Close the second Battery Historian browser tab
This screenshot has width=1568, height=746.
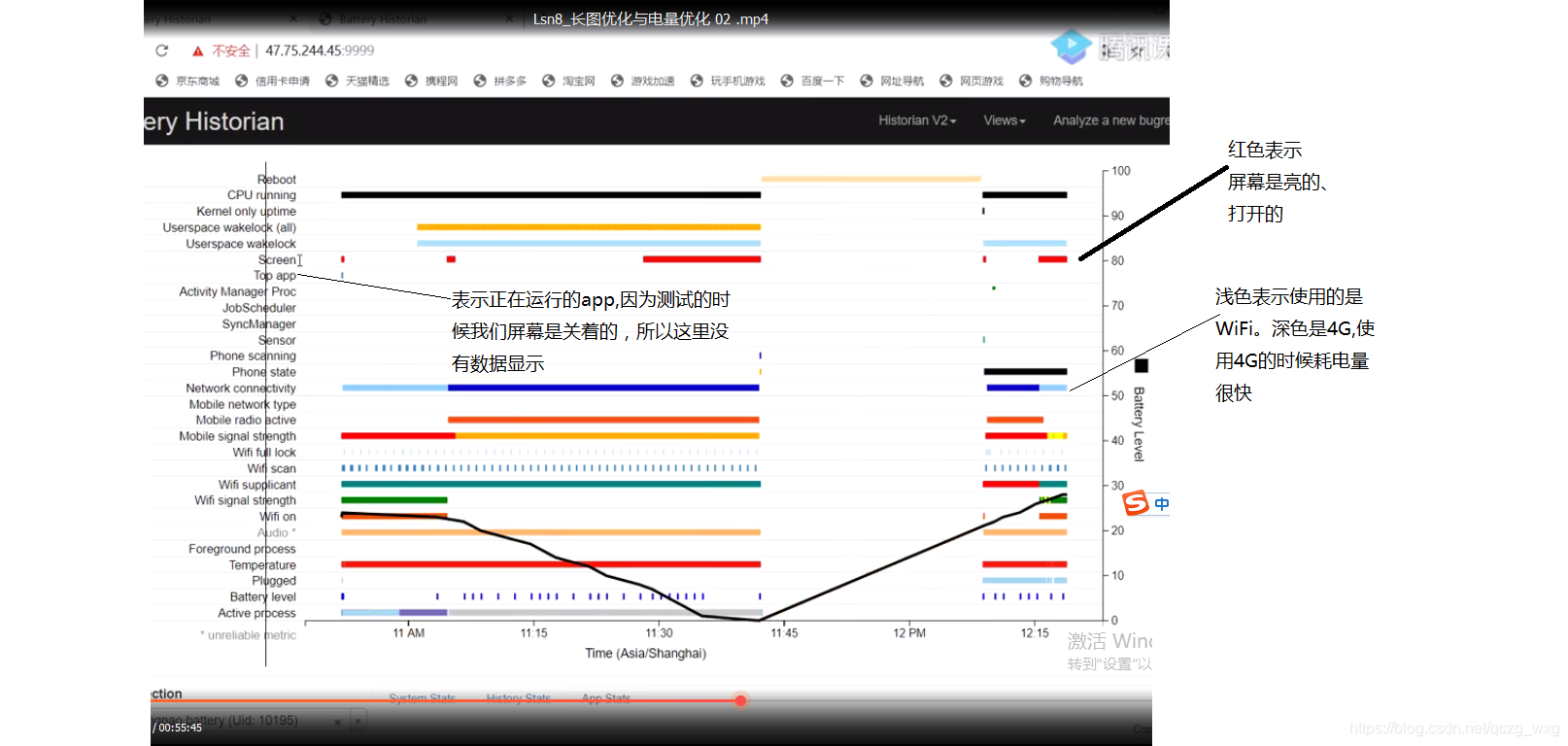tap(508, 18)
